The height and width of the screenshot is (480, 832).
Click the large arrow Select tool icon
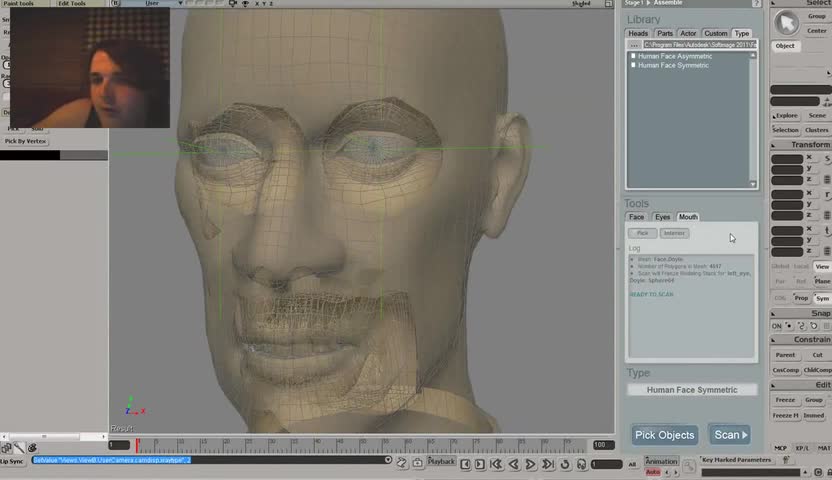[786, 23]
